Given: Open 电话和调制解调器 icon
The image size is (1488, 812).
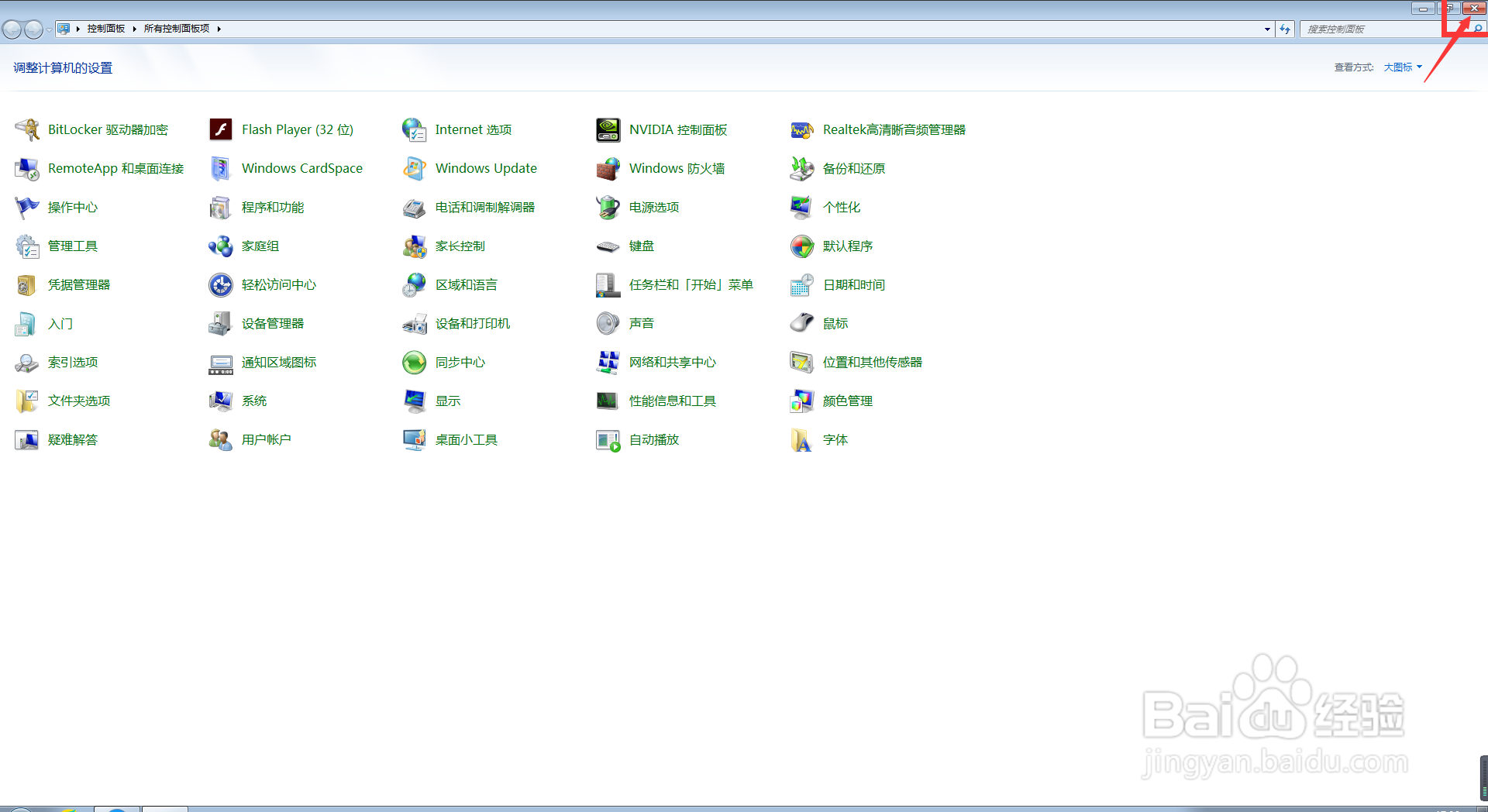Looking at the screenshot, I should click(x=415, y=207).
